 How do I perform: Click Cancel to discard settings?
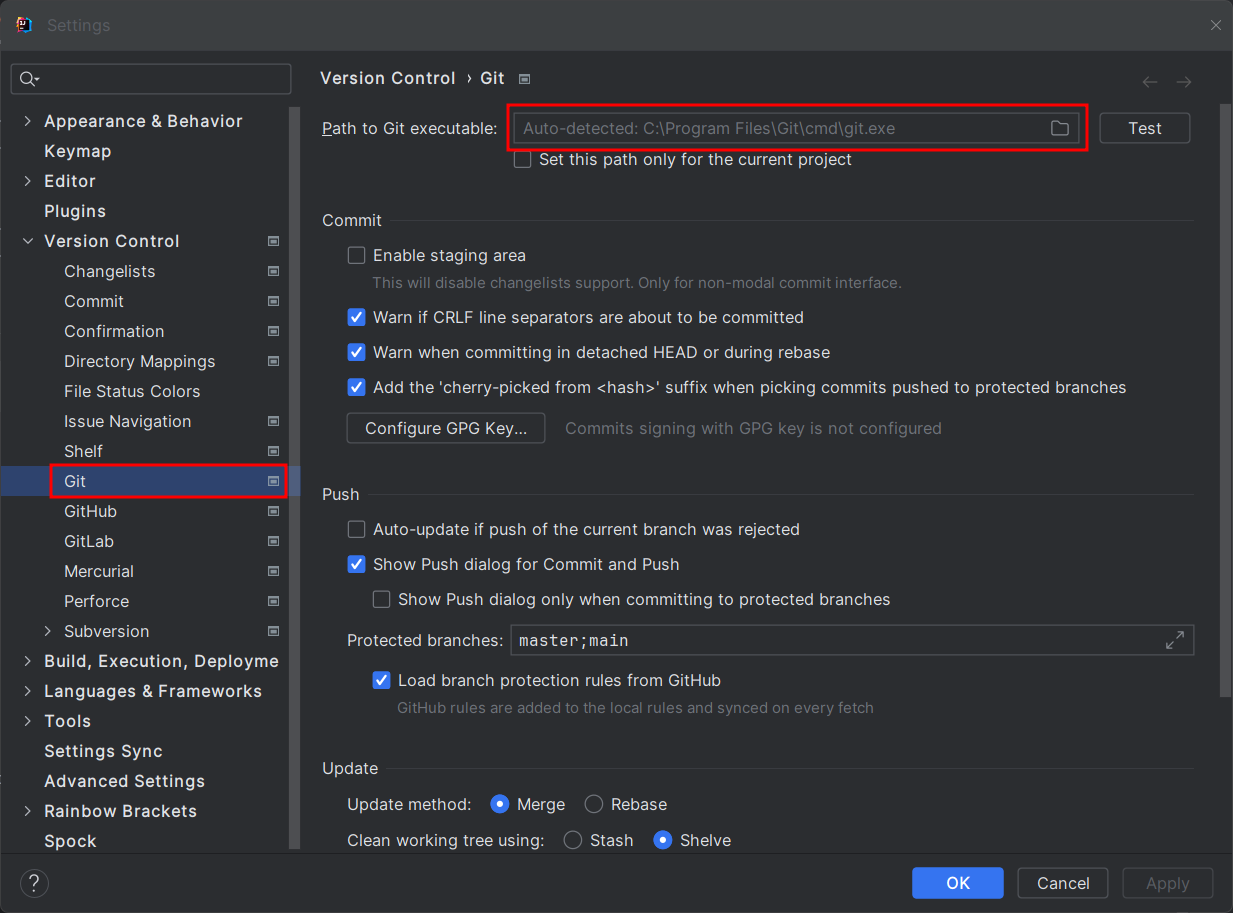coord(1063,883)
